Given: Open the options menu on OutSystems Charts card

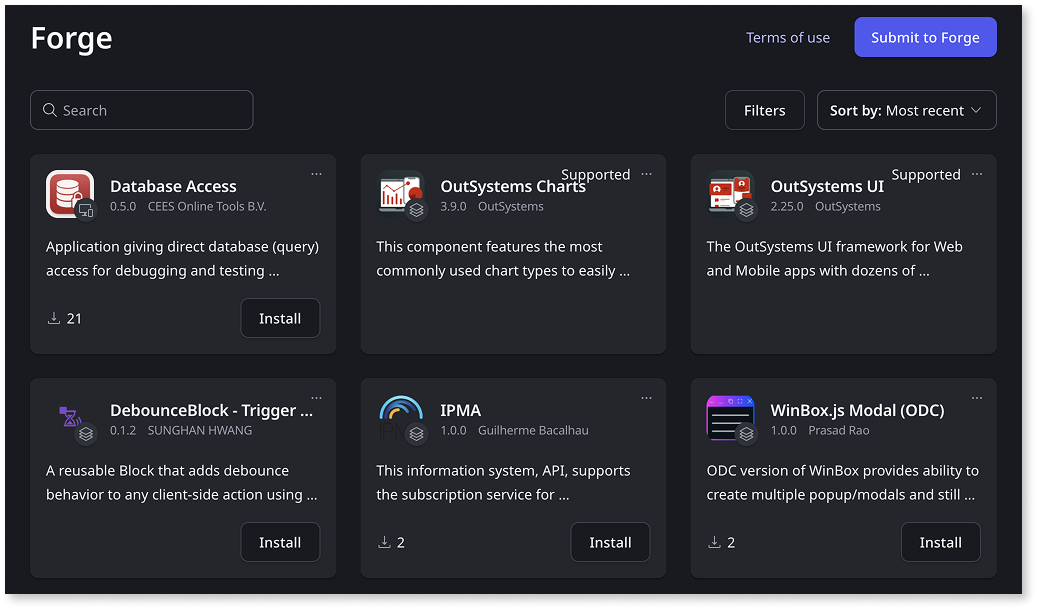Looking at the screenshot, I should click(x=647, y=173).
